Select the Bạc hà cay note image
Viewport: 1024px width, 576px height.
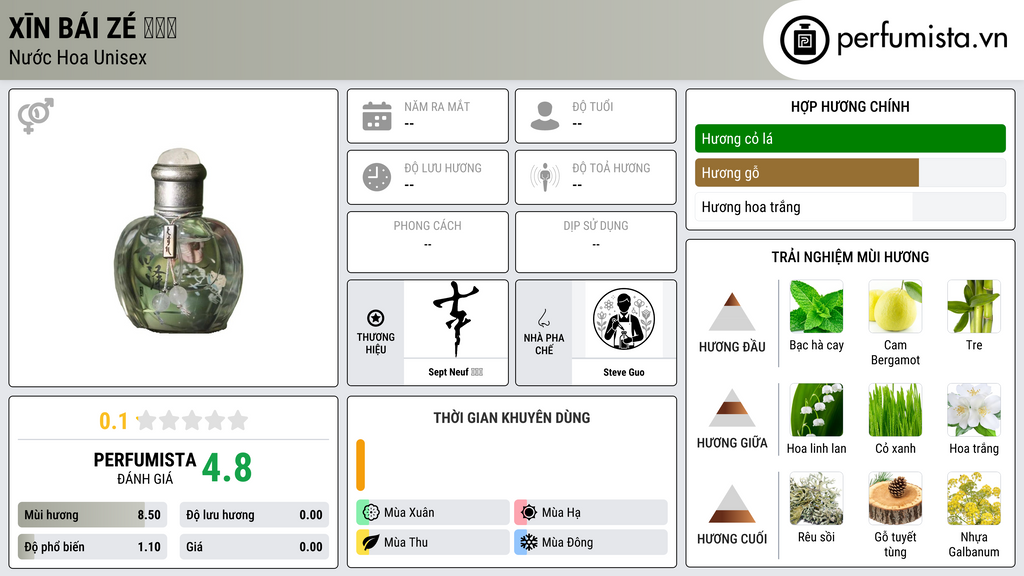(816, 306)
